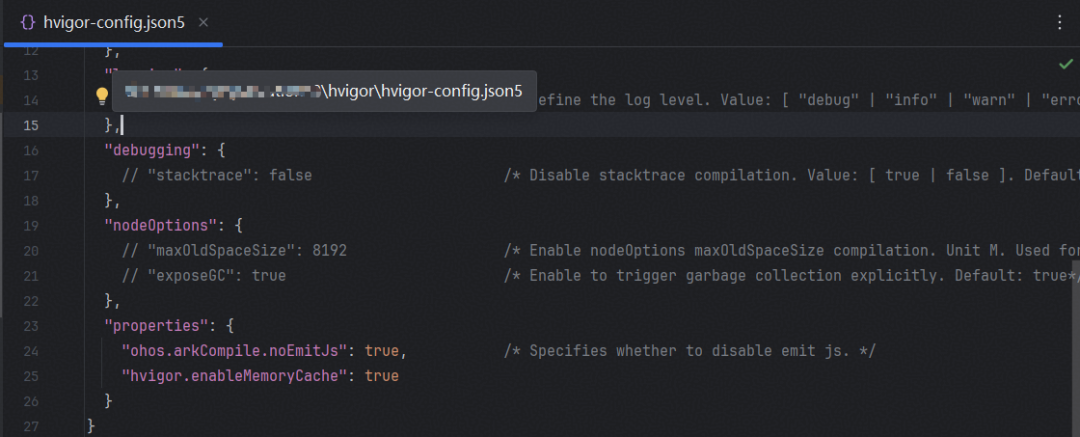Open the editor tabs more-options menu
Image resolution: width=1080 pixels, height=437 pixels.
pos(1059,22)
